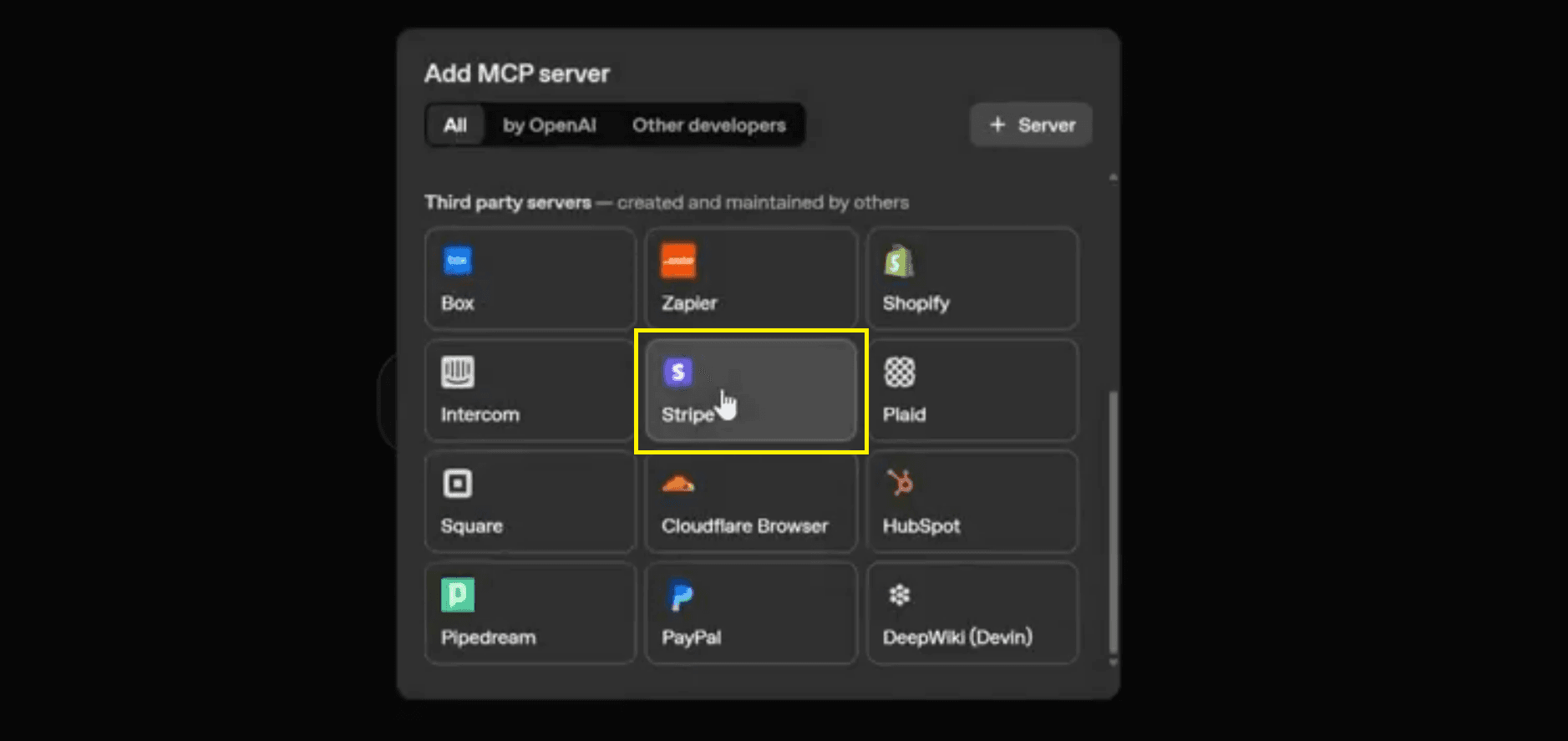Click the Shopify bag icon
1568x741 pixels.
point(899,261)
